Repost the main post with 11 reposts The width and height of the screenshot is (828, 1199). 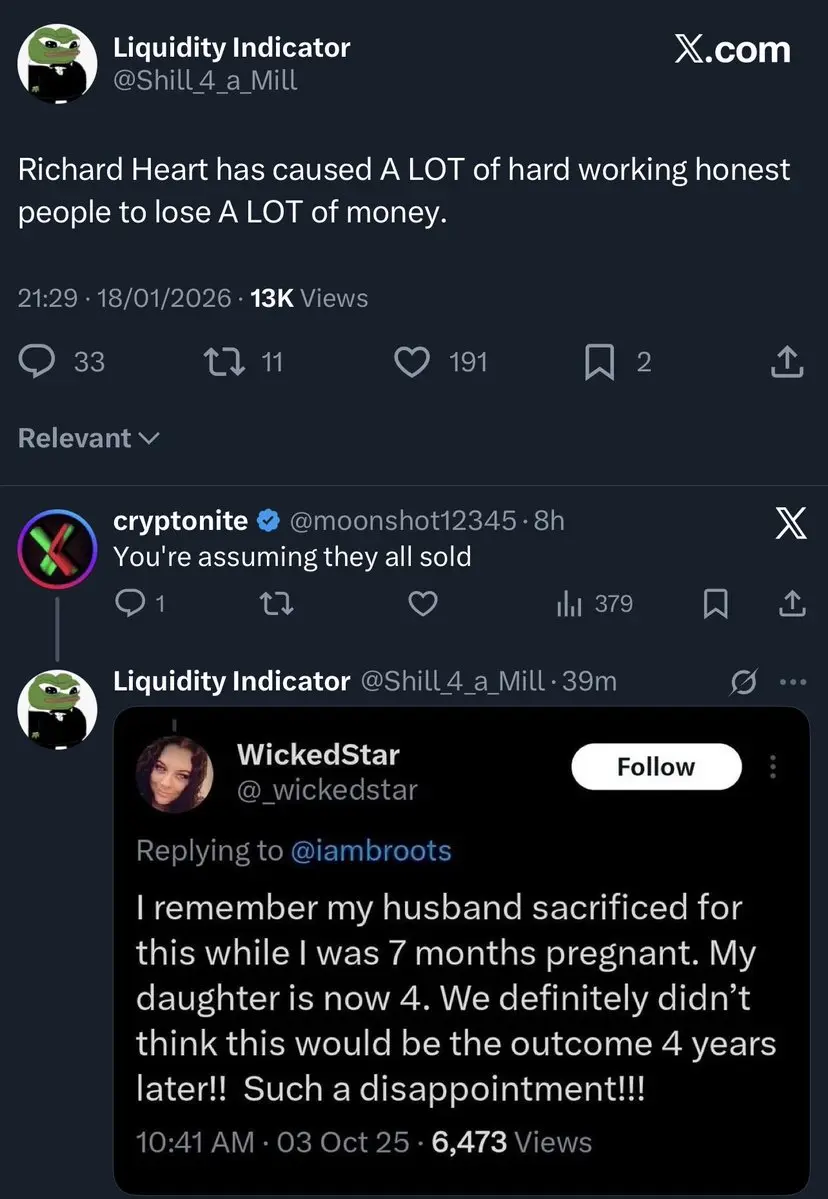(x=222, y=361)
